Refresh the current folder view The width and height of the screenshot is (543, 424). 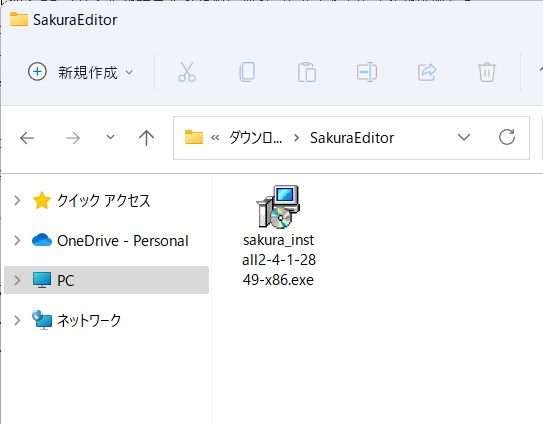click(507, 137)
